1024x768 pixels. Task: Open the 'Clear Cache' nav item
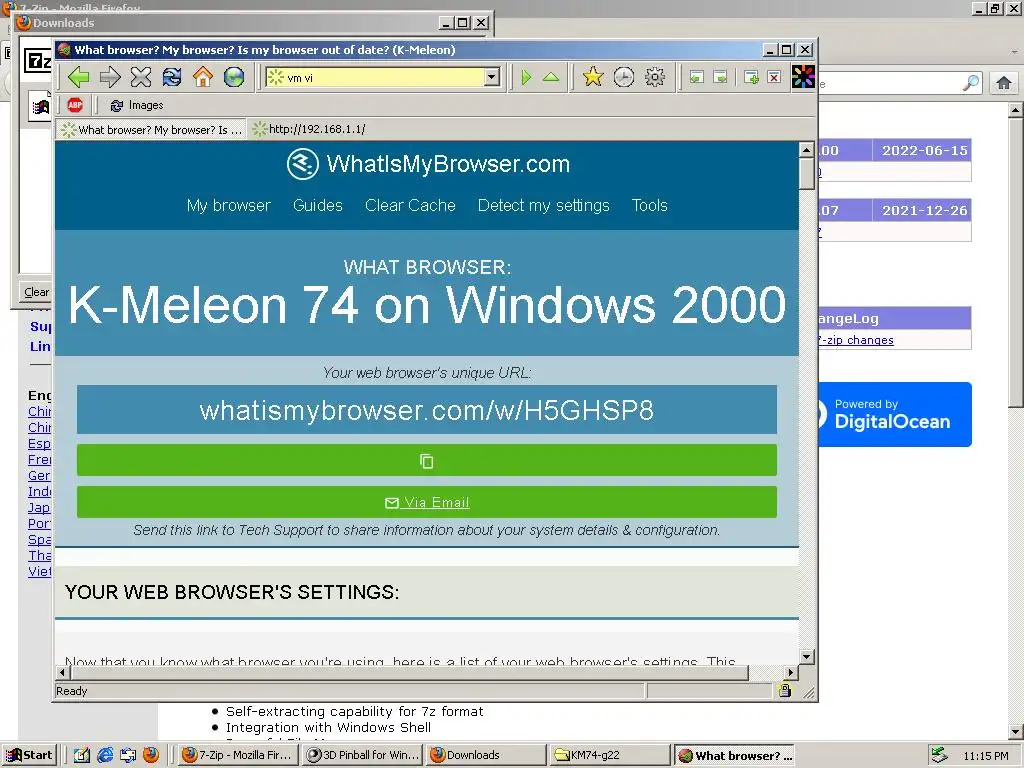pyautogui.click(x=410, y=205)
